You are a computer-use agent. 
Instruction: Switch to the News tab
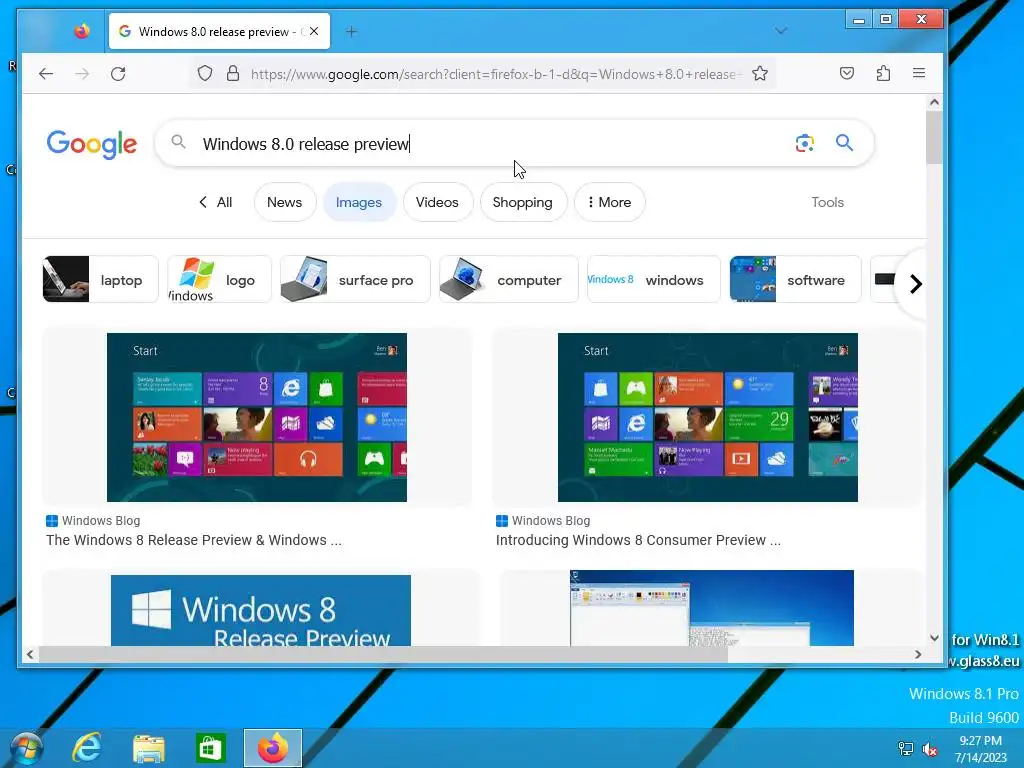(x=285, y=202)
